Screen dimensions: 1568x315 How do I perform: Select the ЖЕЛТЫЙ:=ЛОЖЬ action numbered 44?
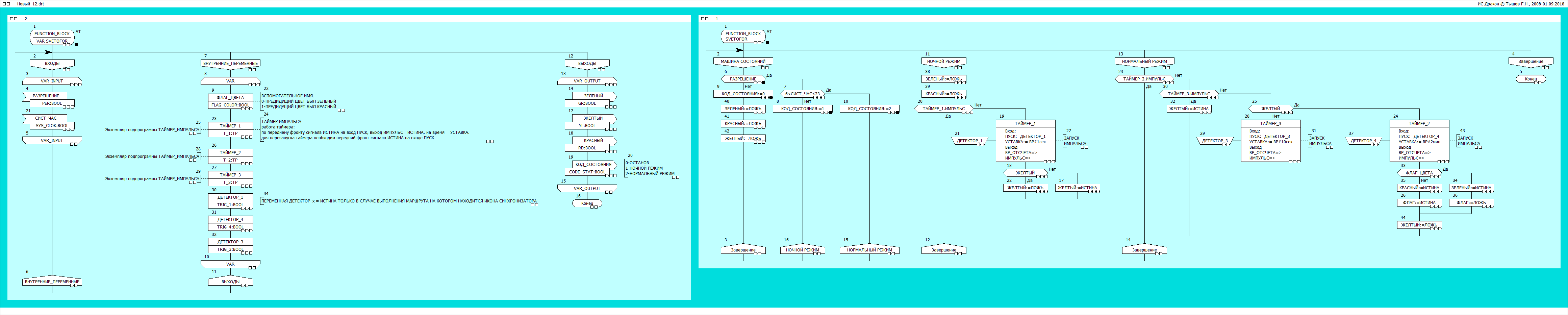point(1418,225)
